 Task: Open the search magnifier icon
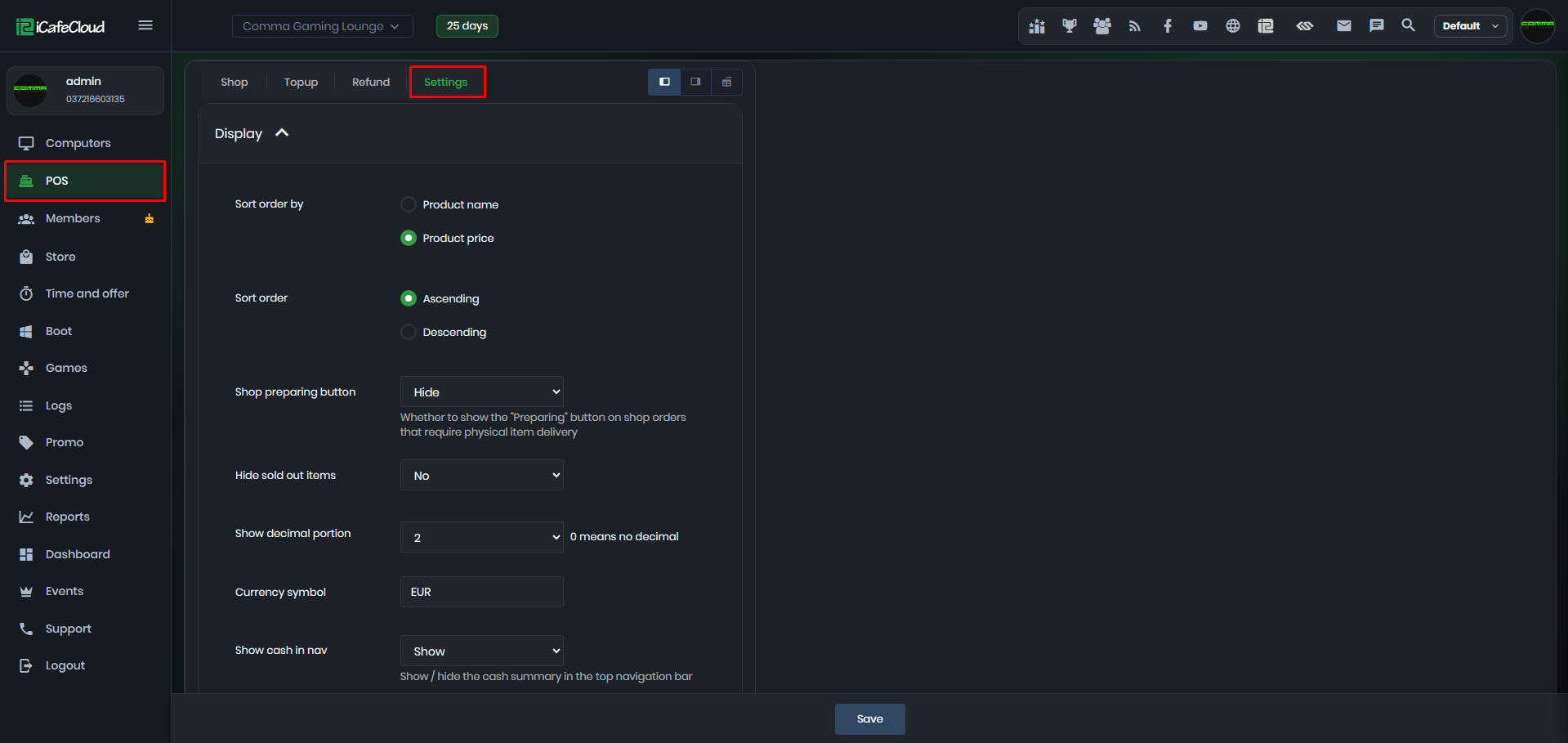pyautogui.click(x=1408, y=25)
